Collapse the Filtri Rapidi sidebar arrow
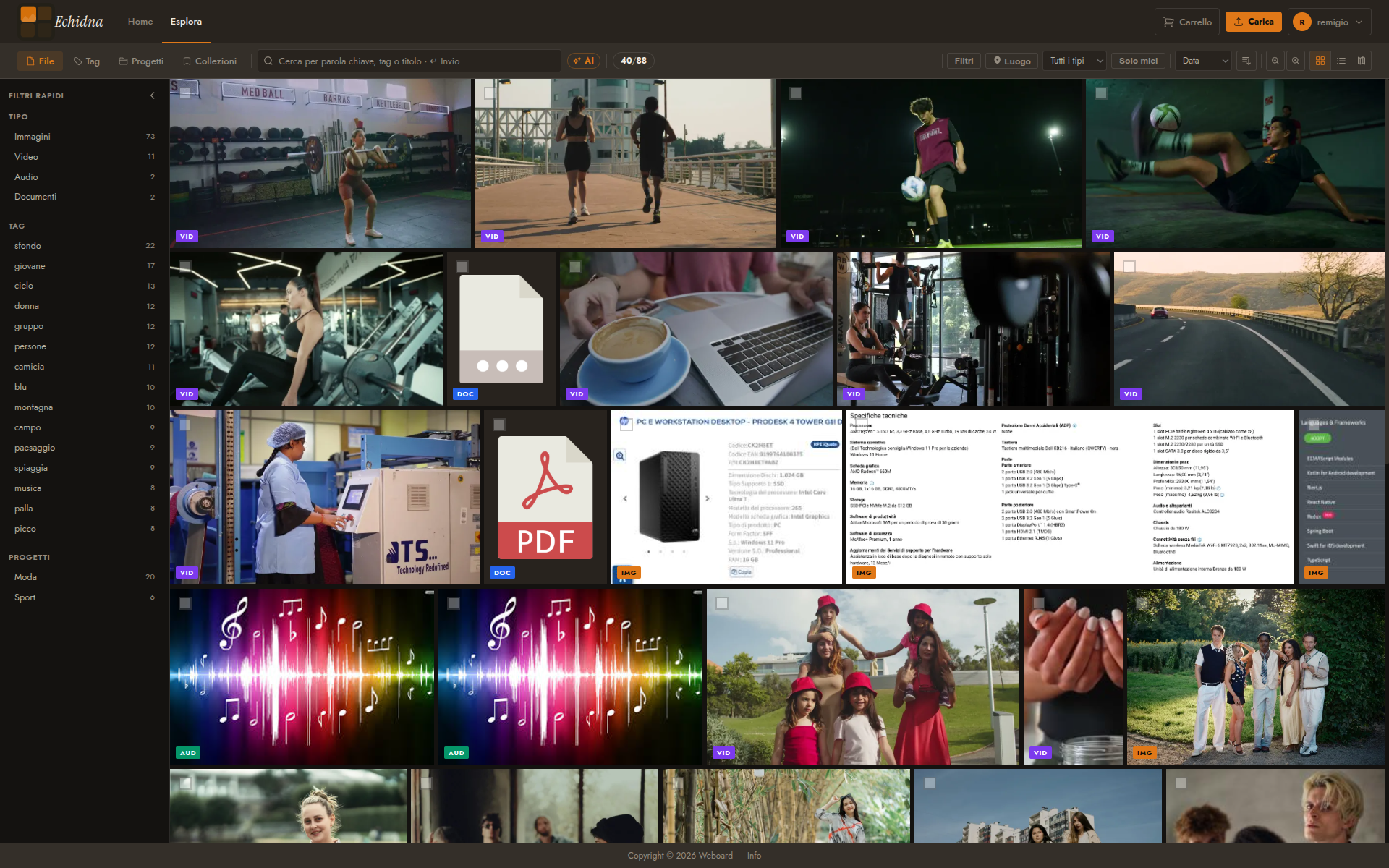Viewport: 1389px width, 868px height. [152, 95]
